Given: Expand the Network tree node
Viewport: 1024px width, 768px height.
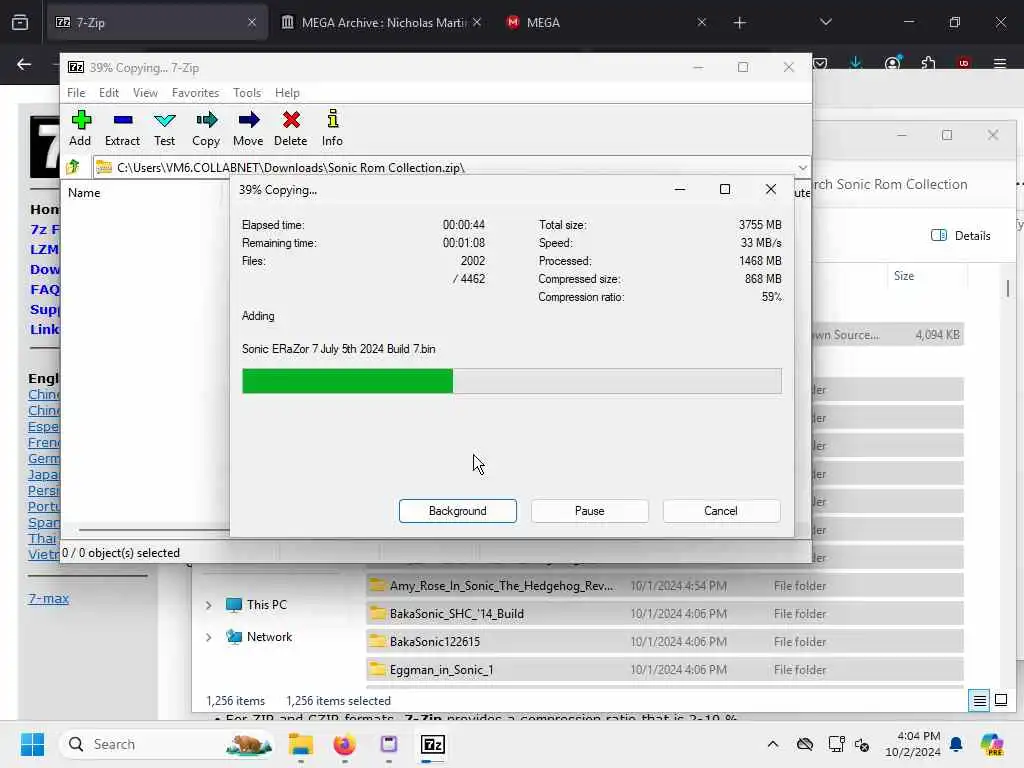Looking at the screenshot, I should point(208,637).
